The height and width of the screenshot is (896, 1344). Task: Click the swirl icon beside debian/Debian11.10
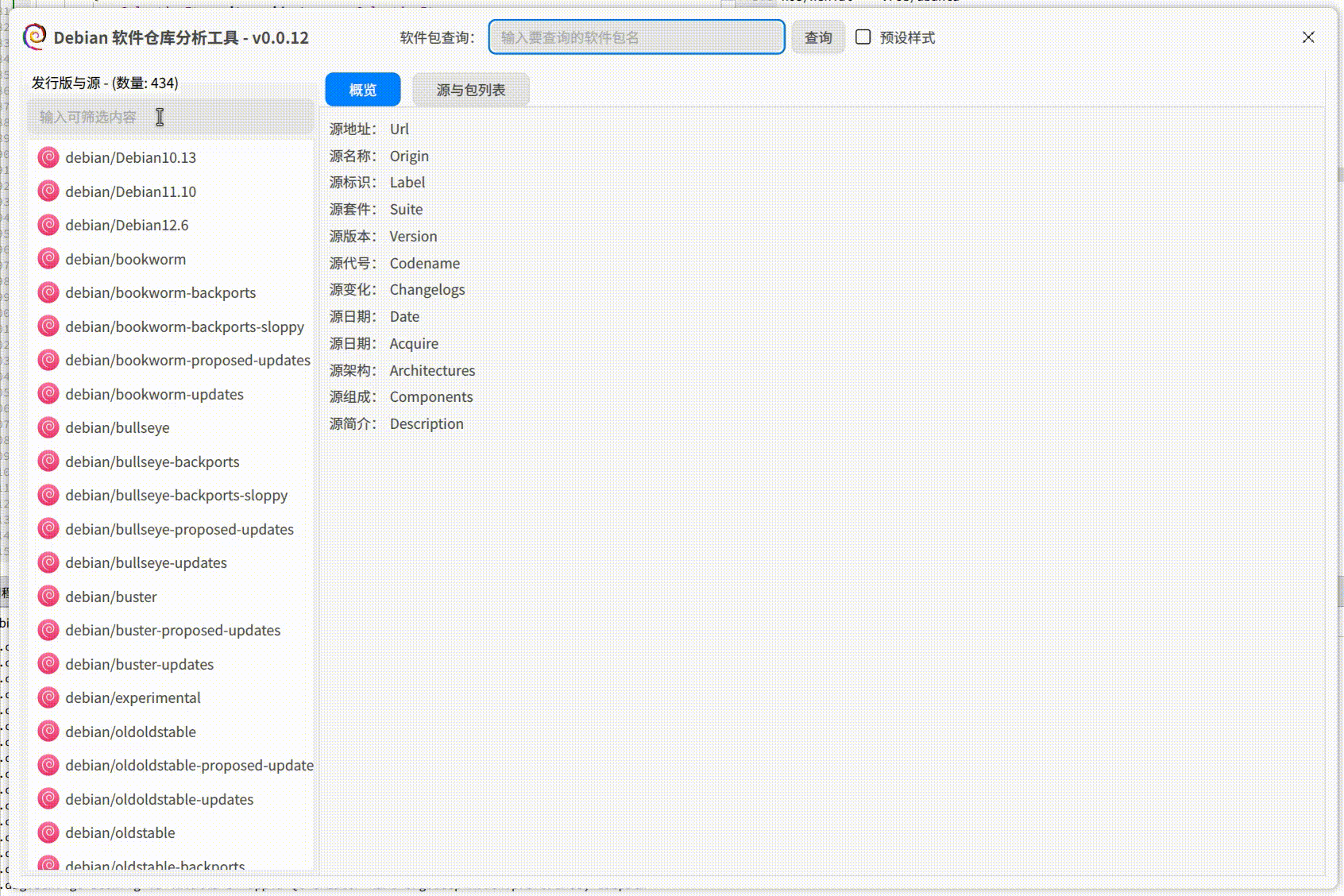tap(48, 191)
